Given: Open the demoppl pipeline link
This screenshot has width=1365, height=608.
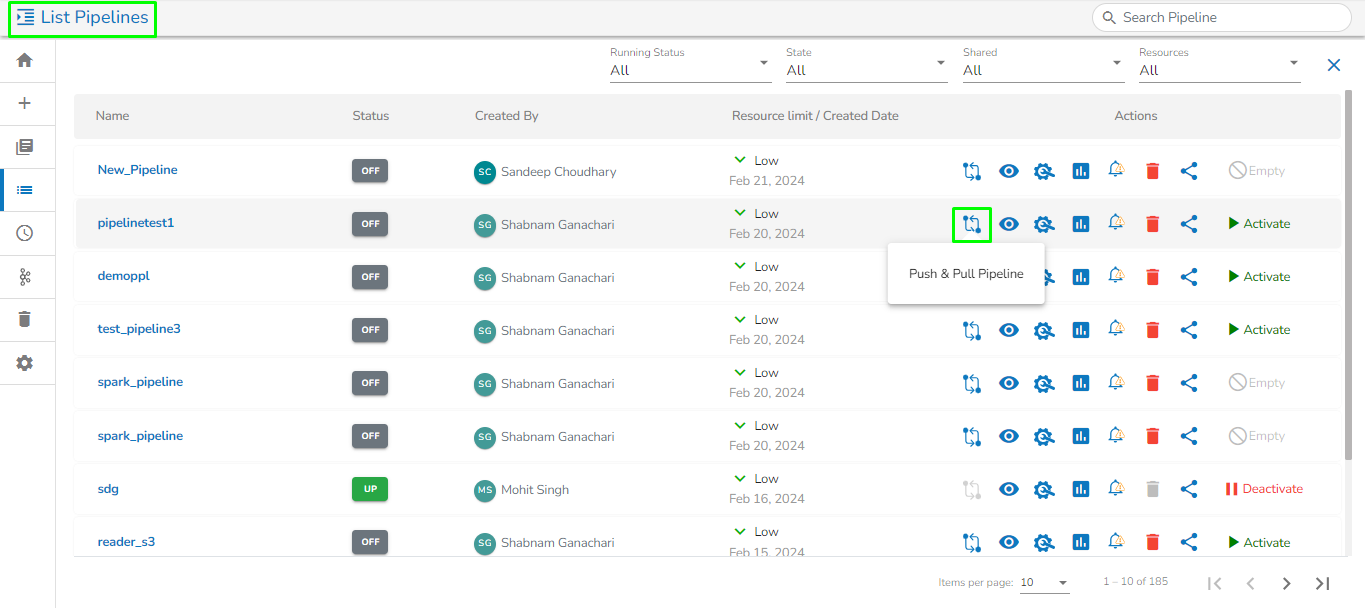Looking at the screenshot, I should pyautogui.click(x=123, y=276).
